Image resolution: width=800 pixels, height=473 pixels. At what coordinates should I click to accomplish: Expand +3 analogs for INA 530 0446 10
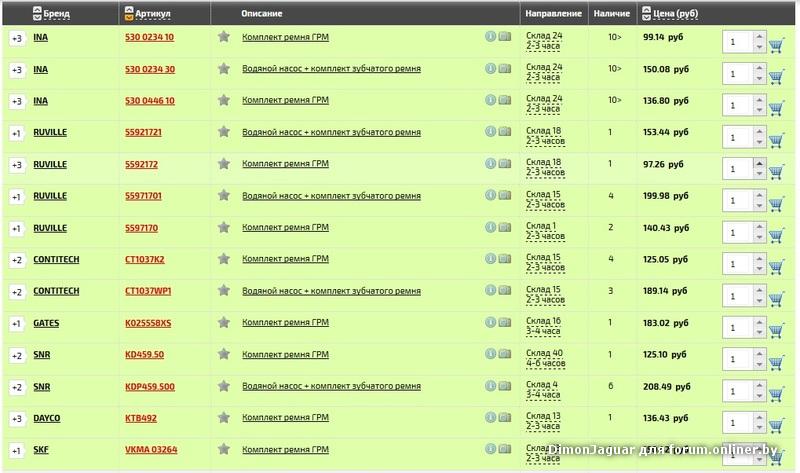(x=17, y=102)
